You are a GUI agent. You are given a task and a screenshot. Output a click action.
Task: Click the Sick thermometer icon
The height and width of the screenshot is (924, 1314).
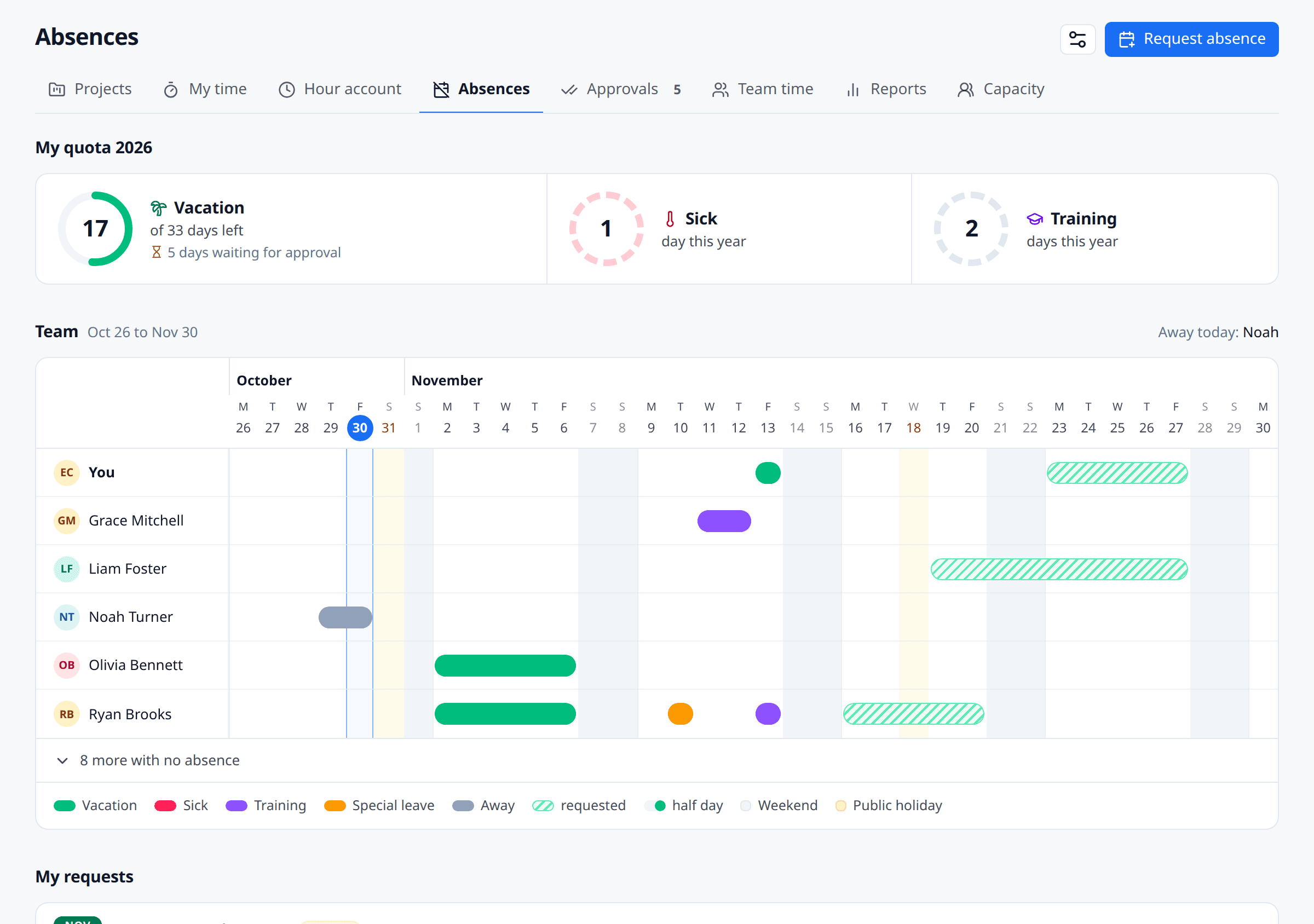coord(670,218)
